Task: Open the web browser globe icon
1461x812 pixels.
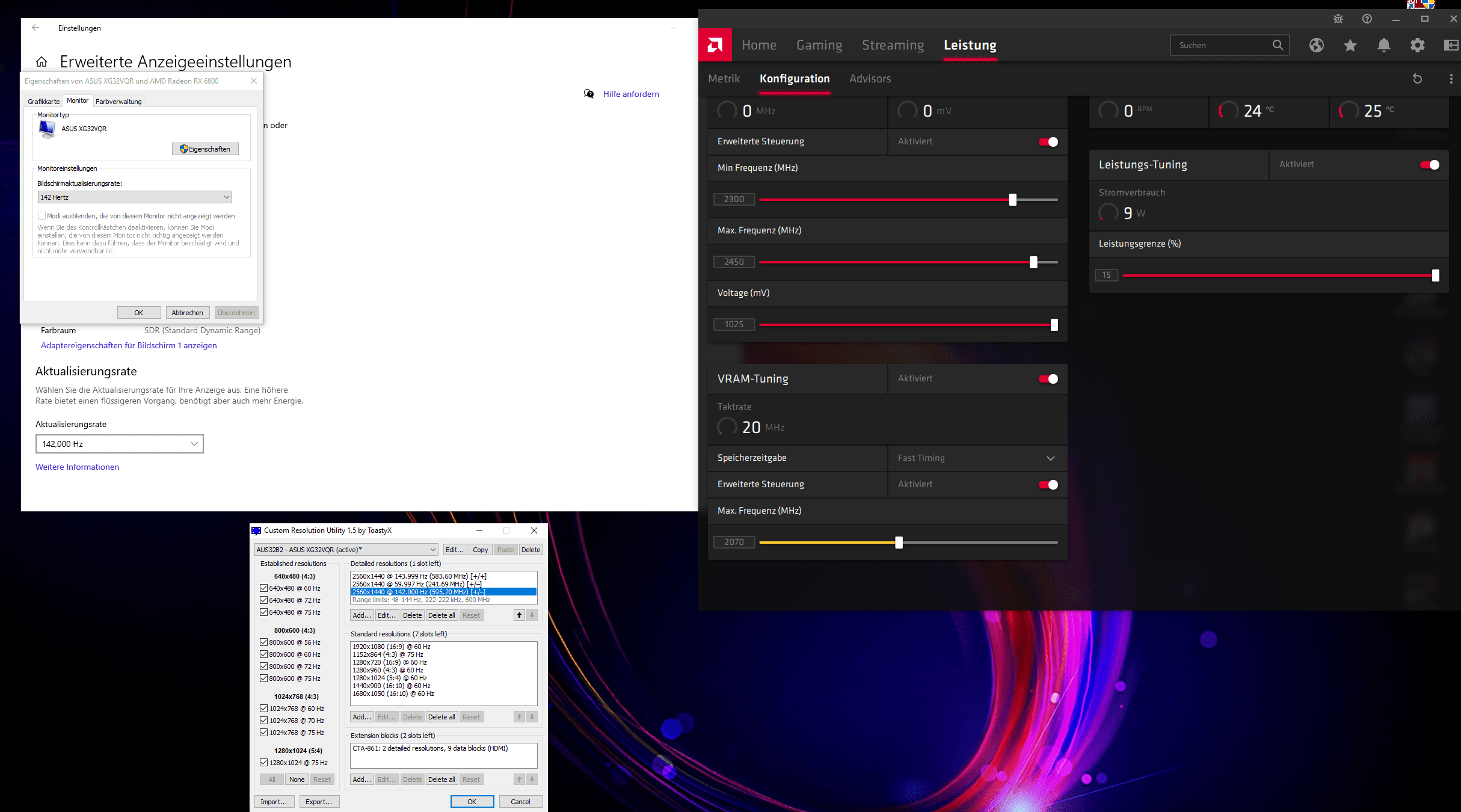Action: coord(1317,45)
